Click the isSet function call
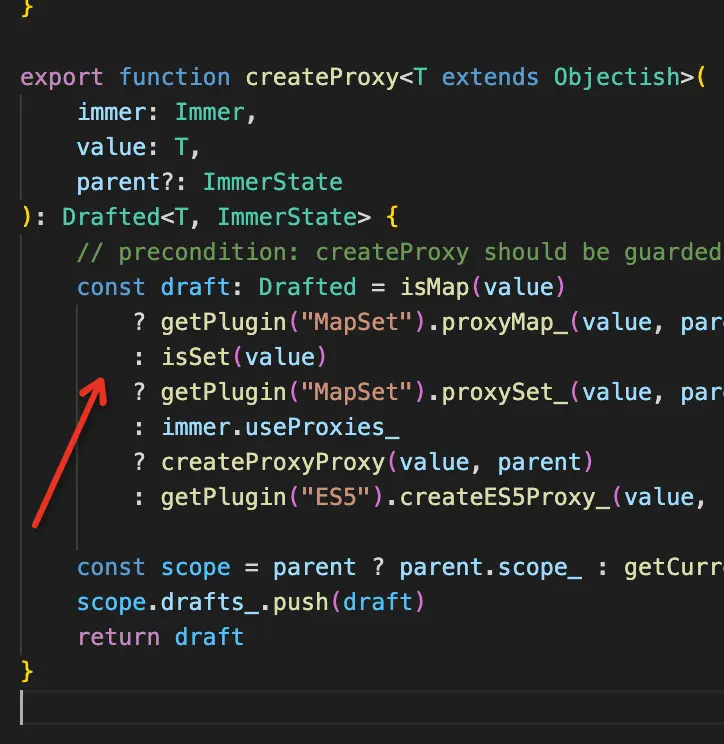 (x=196, y=357)
